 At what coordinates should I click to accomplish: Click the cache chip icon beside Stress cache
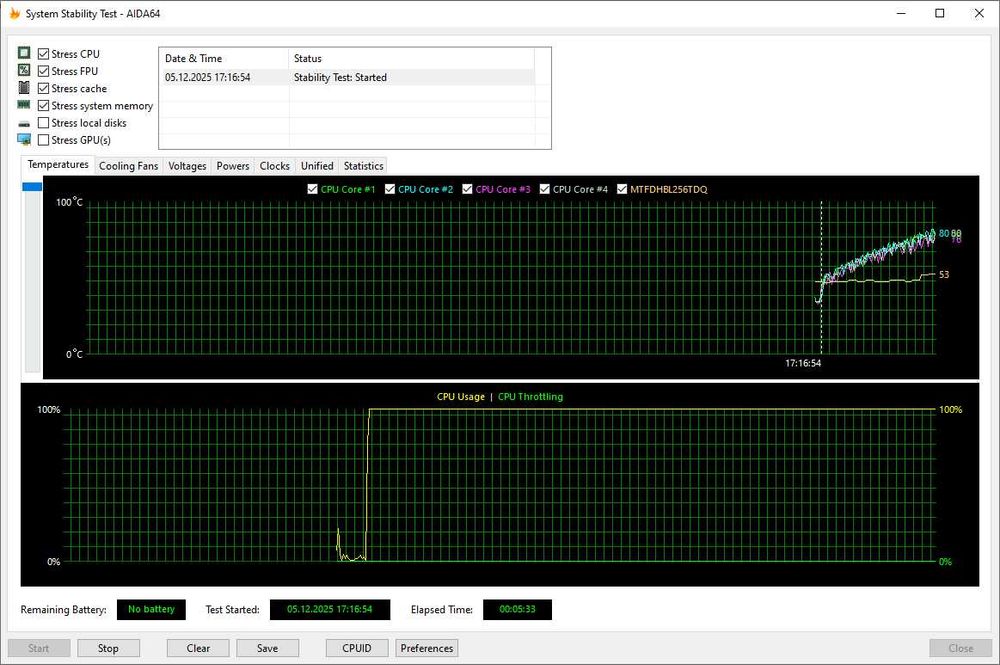24,87
